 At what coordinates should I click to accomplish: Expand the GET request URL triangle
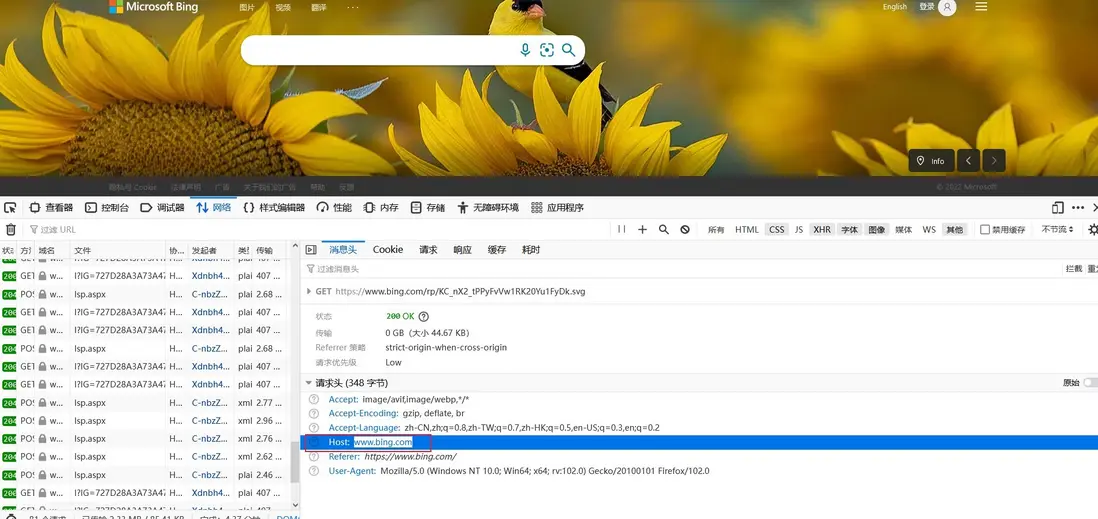(x=309, y=291)
